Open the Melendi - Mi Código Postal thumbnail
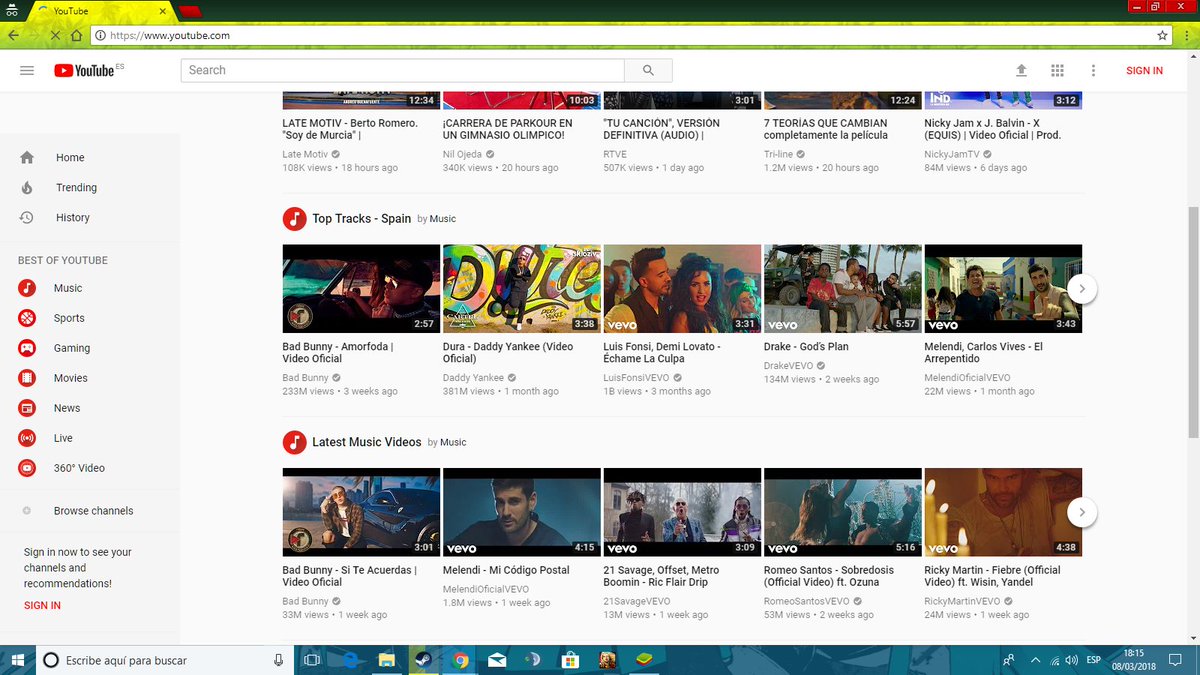1200x675 pixels. [x=522, y=513]
